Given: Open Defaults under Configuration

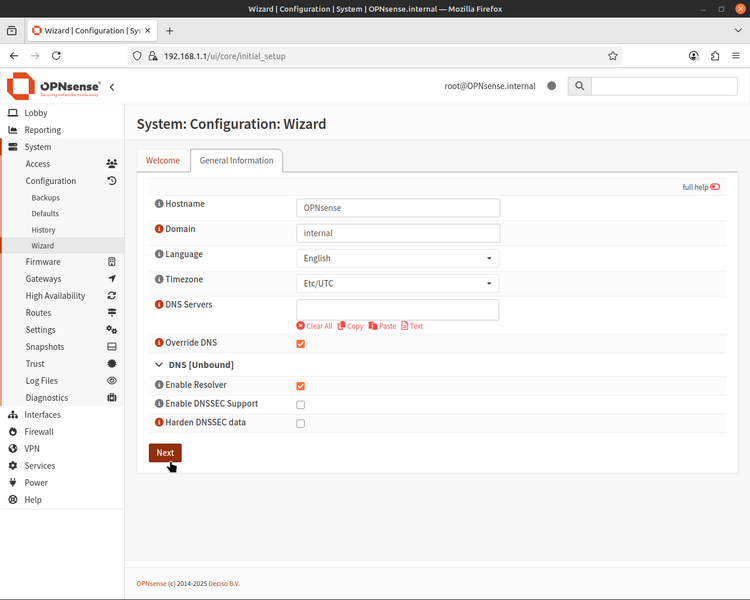Looking at the screenshot, I should pyautogui.click(x=45, y=213).
